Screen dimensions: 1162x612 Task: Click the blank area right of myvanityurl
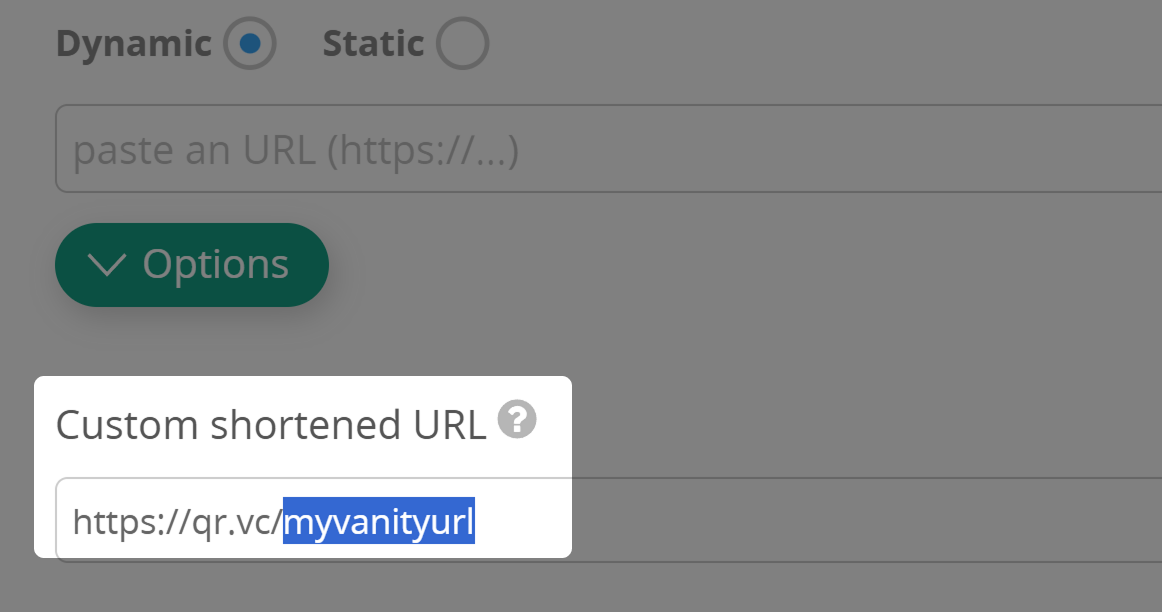coord(519,521)
